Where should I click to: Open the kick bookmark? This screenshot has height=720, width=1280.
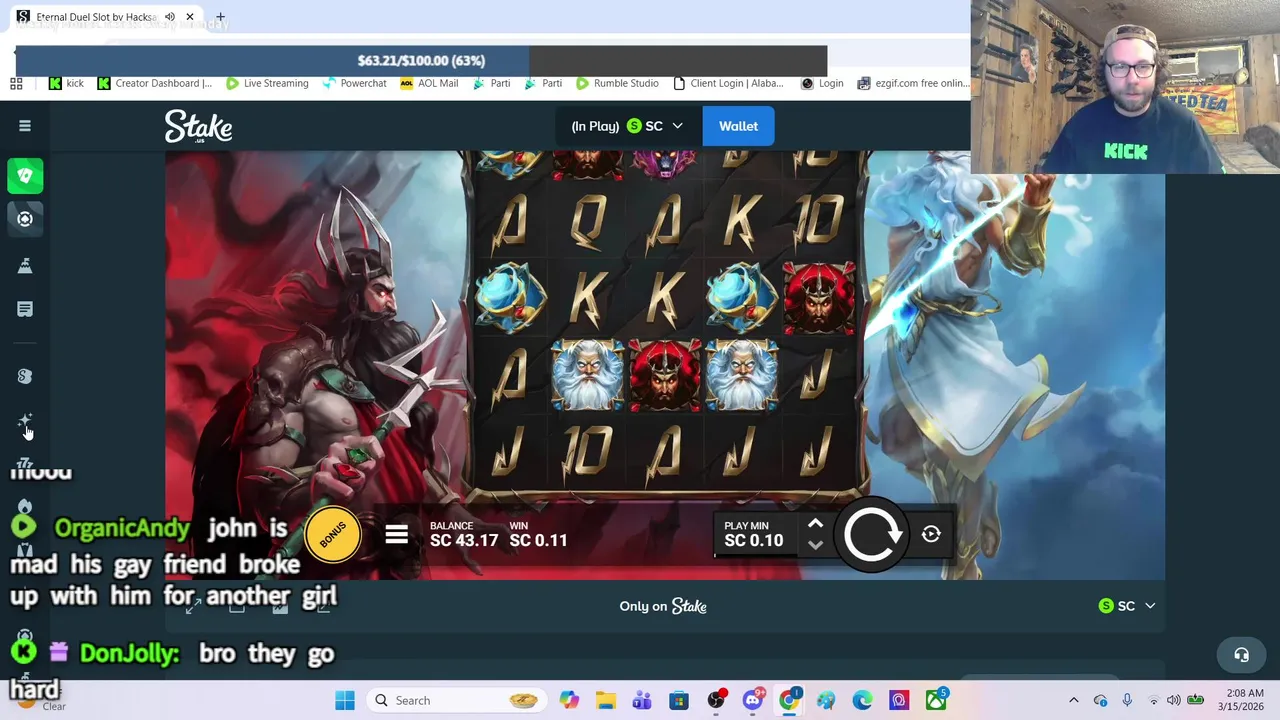click(66, 83)
